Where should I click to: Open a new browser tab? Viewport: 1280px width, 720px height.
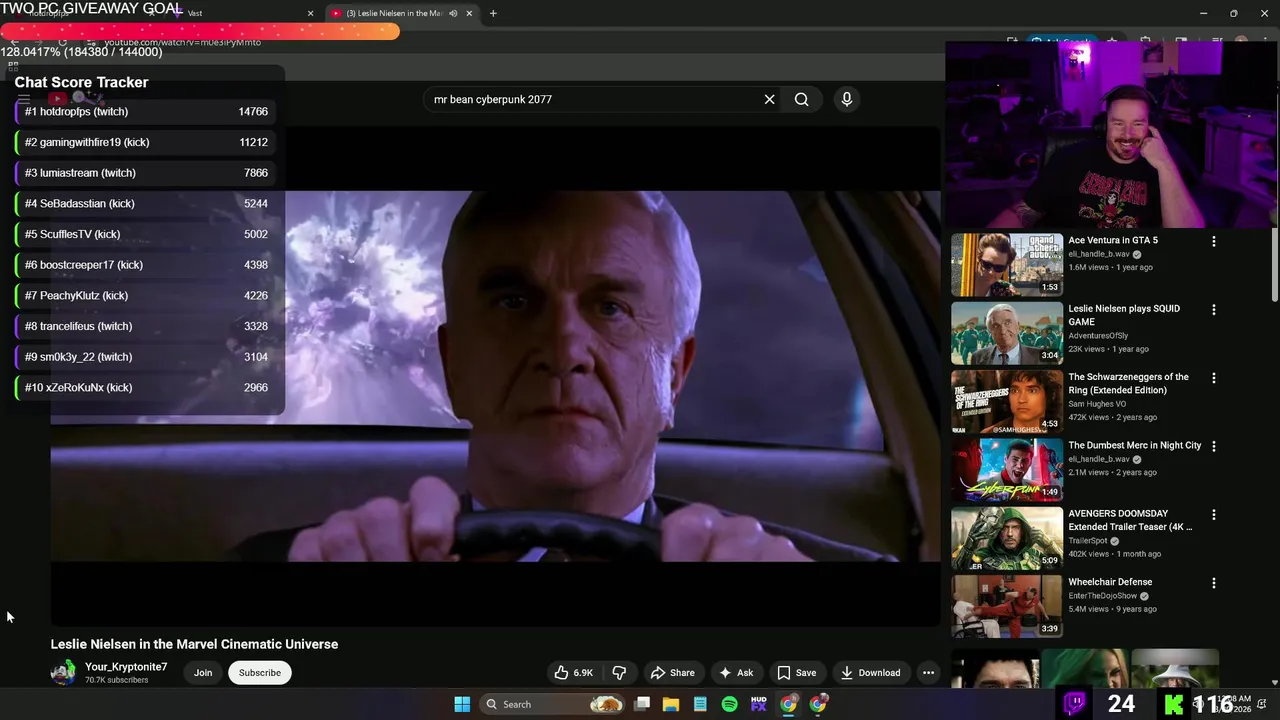pos(493,13)
